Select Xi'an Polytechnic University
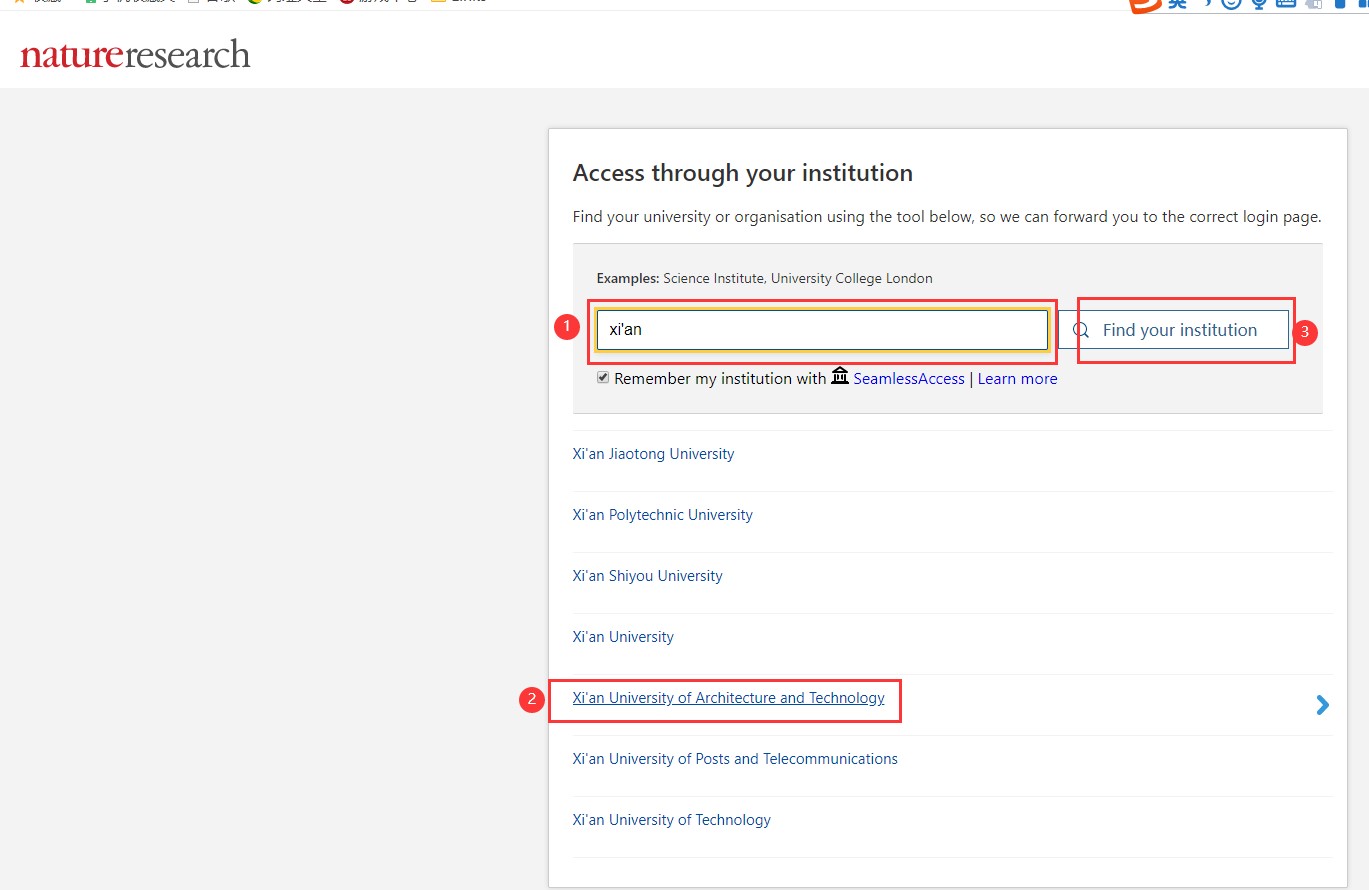 pos(662,515)
